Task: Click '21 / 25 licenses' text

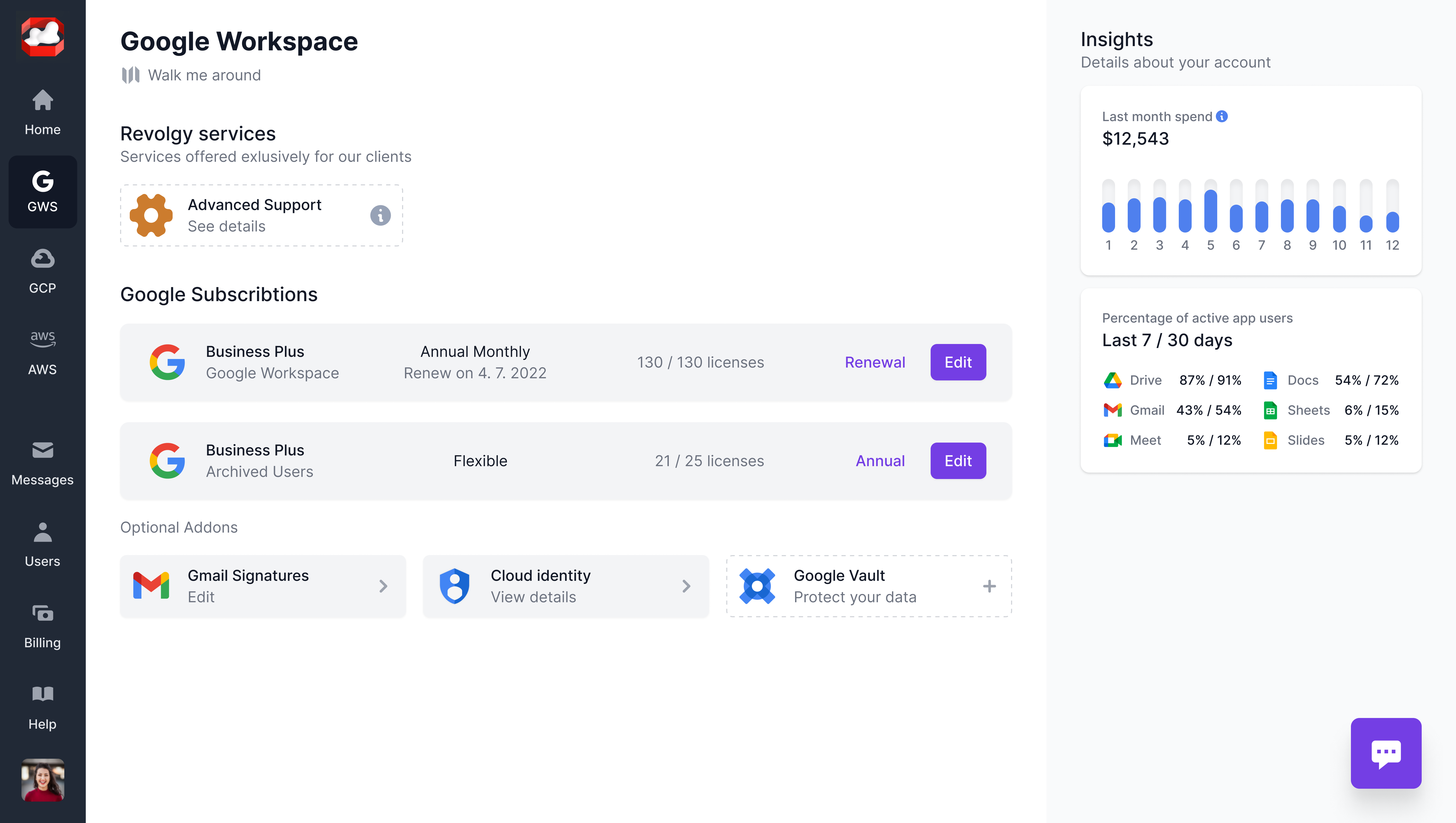Action: (x=709, y=461)
